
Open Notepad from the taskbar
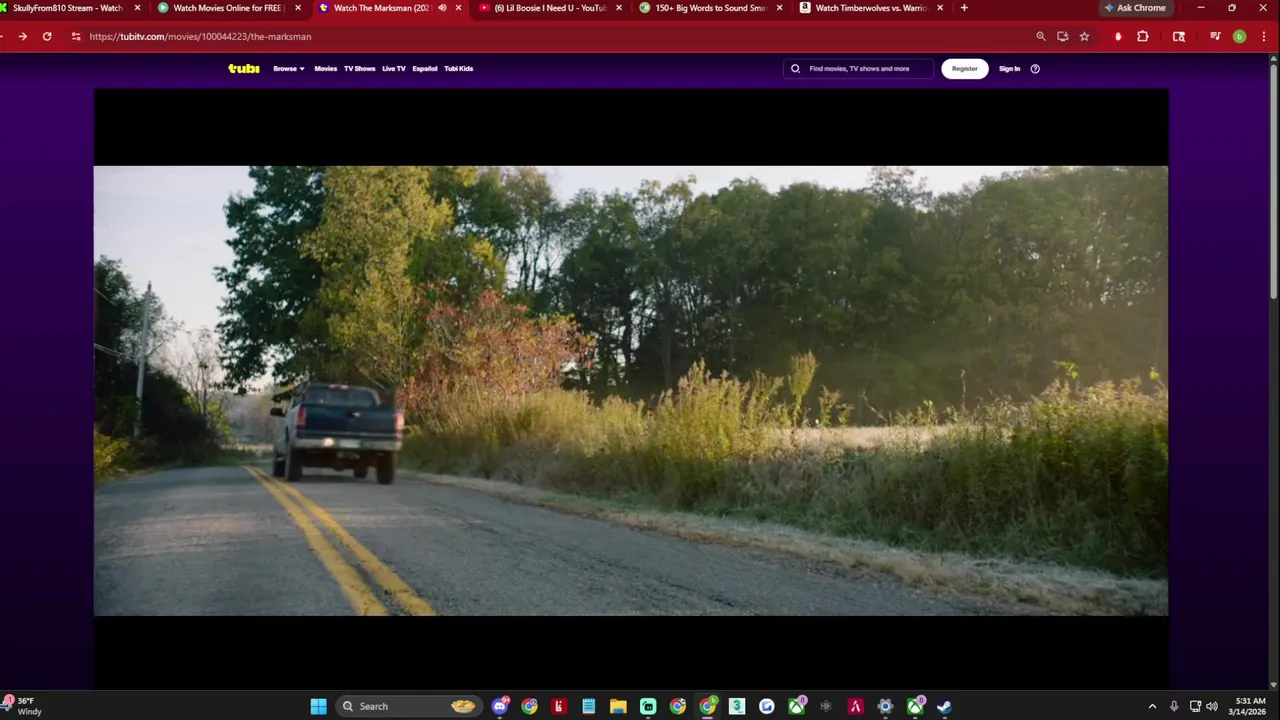click(x=589, y=706)
